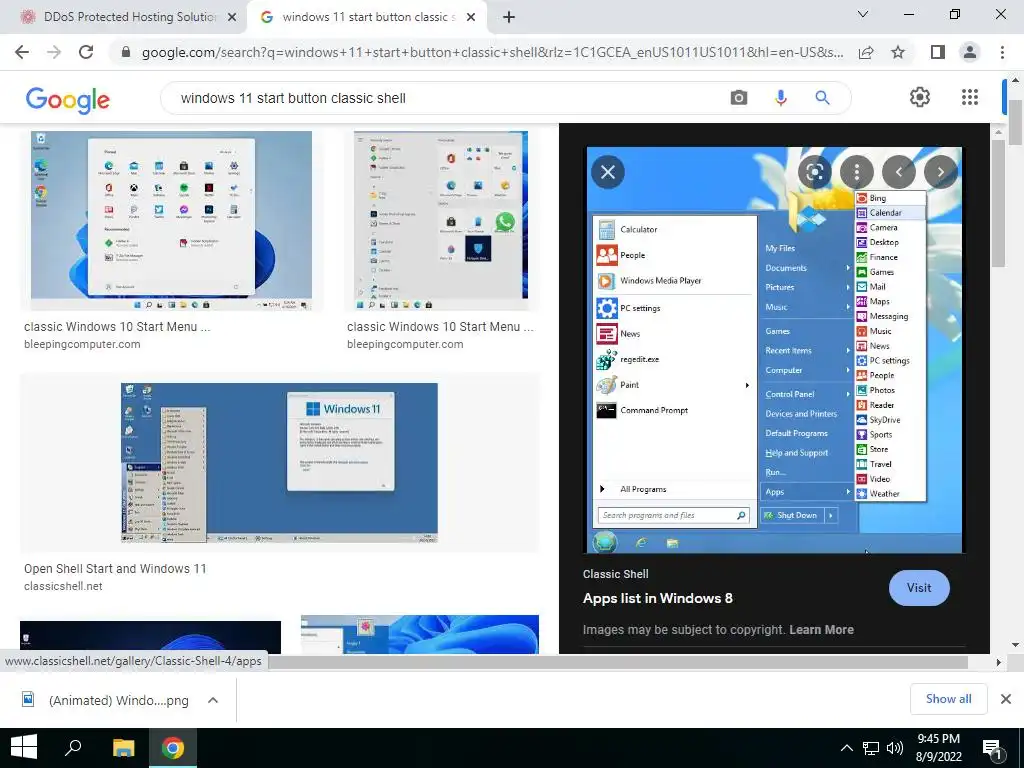Close the Google search tab

(471, 18)
